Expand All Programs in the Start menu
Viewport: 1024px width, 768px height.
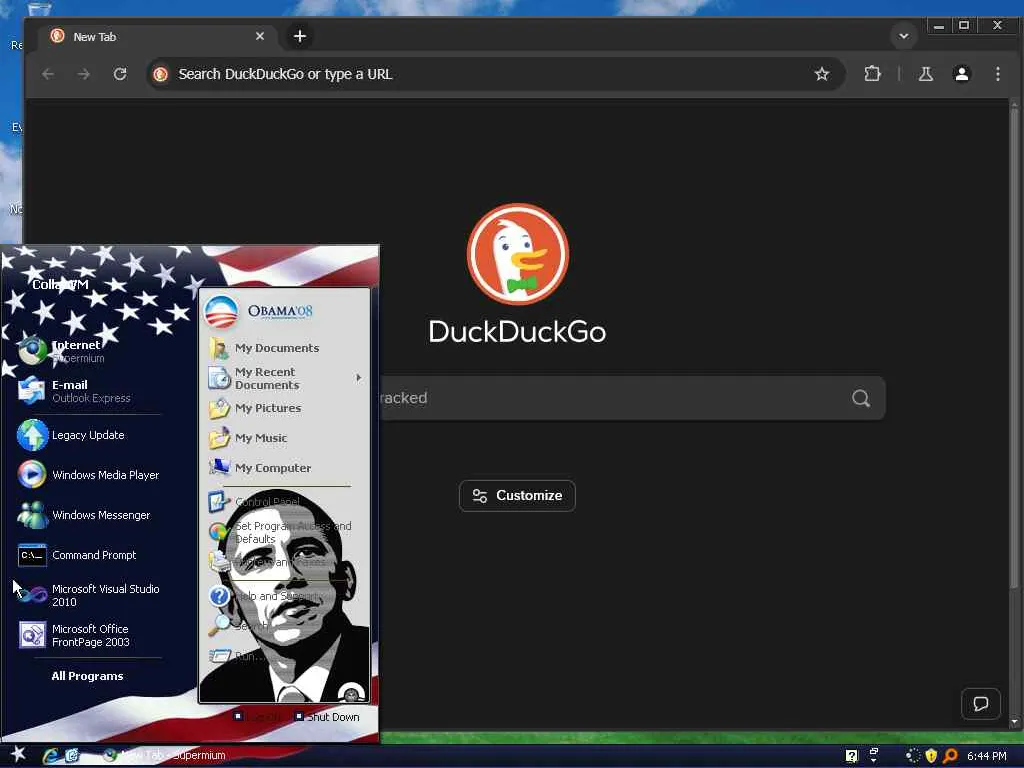pyautogui.click(x=88, y=676)
